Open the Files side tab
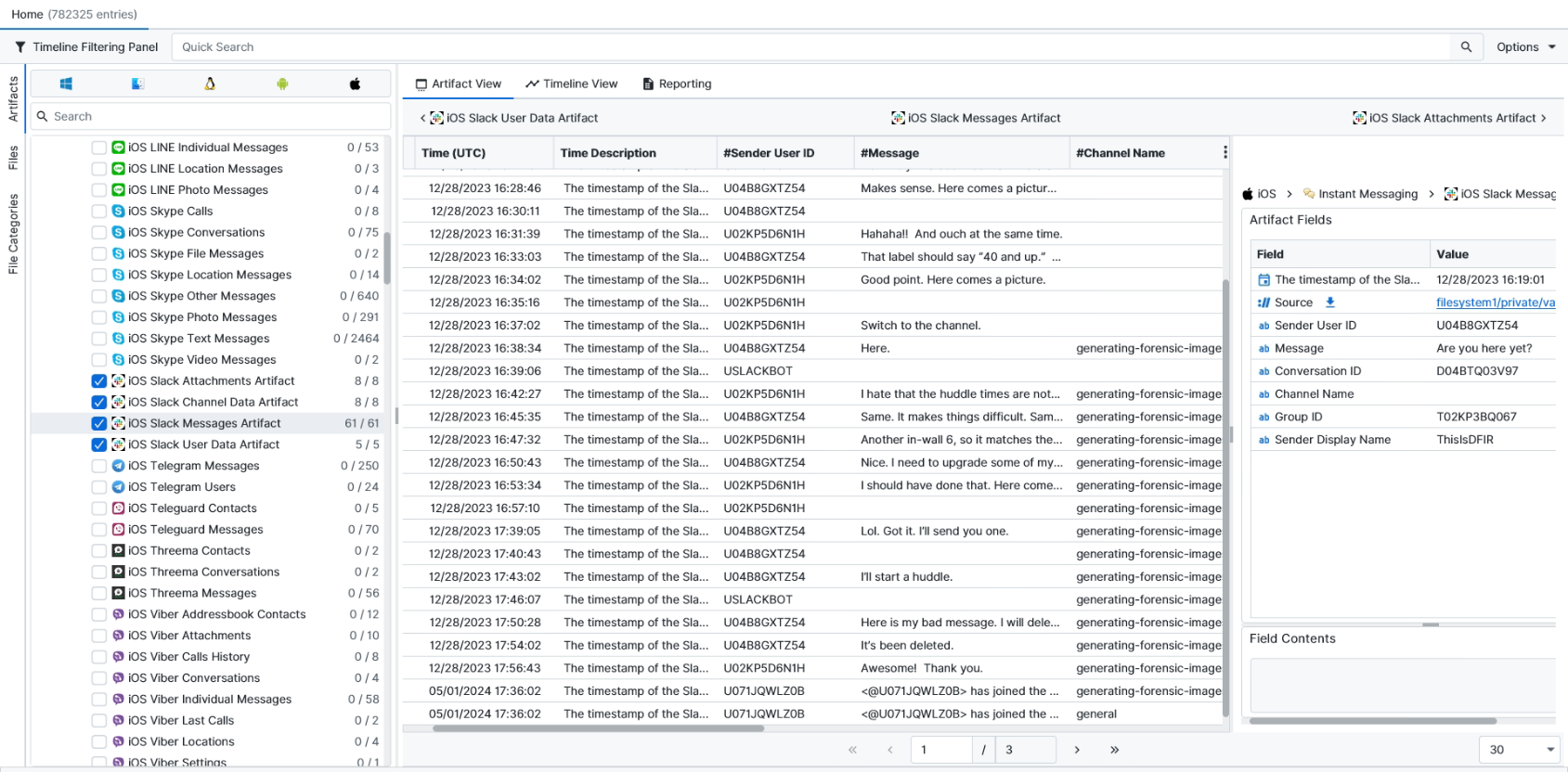This screenshot has width=1568, height=772. tap(13, 158)
